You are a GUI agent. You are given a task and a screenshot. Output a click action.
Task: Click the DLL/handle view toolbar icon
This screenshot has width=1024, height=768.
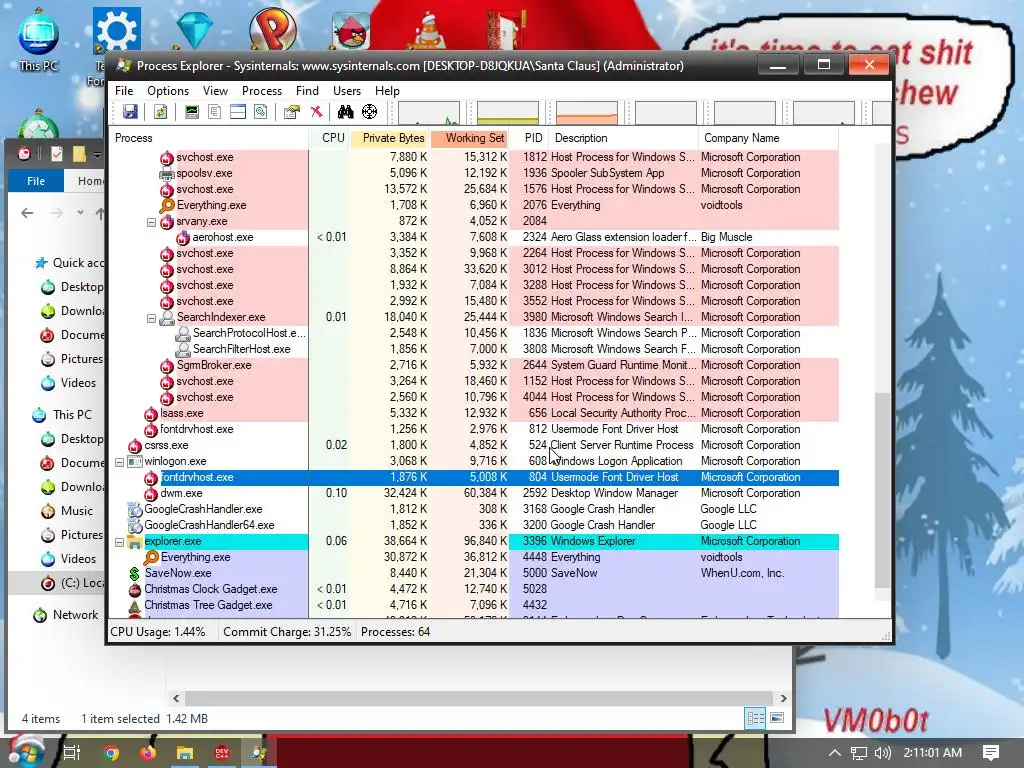(261, 112)
